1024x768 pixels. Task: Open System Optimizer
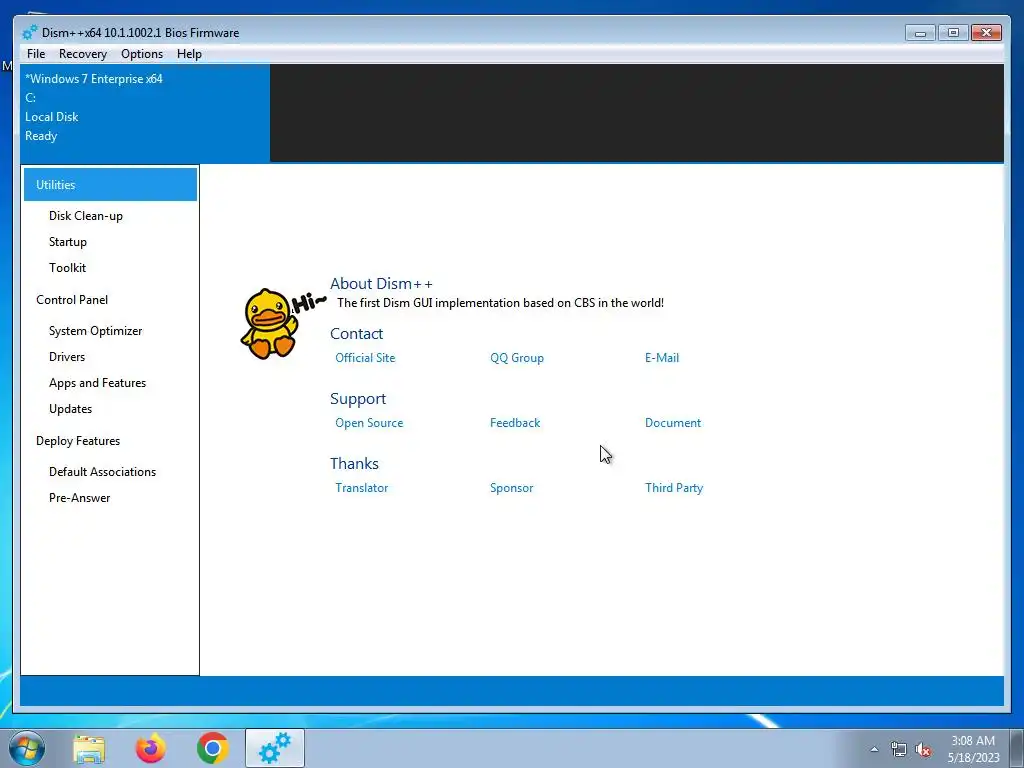(x=95, y=330)
